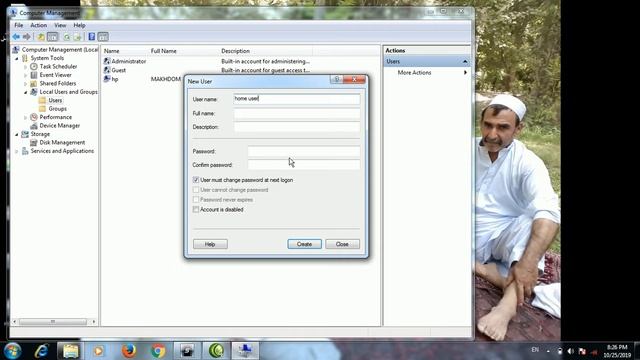
Task: Click into the Description field
Action: tap(297, 127)
